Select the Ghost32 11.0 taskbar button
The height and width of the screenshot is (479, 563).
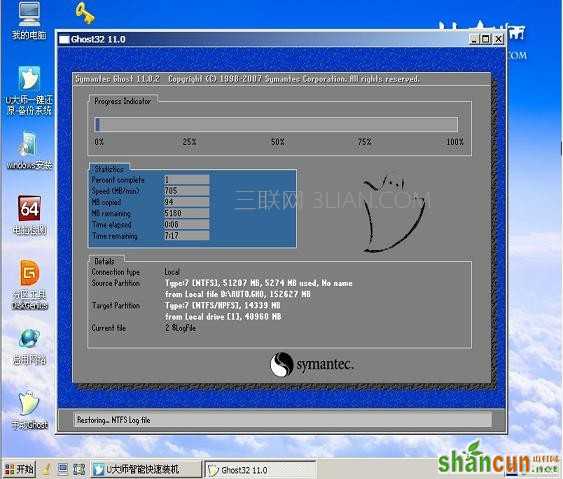(260, 470)
